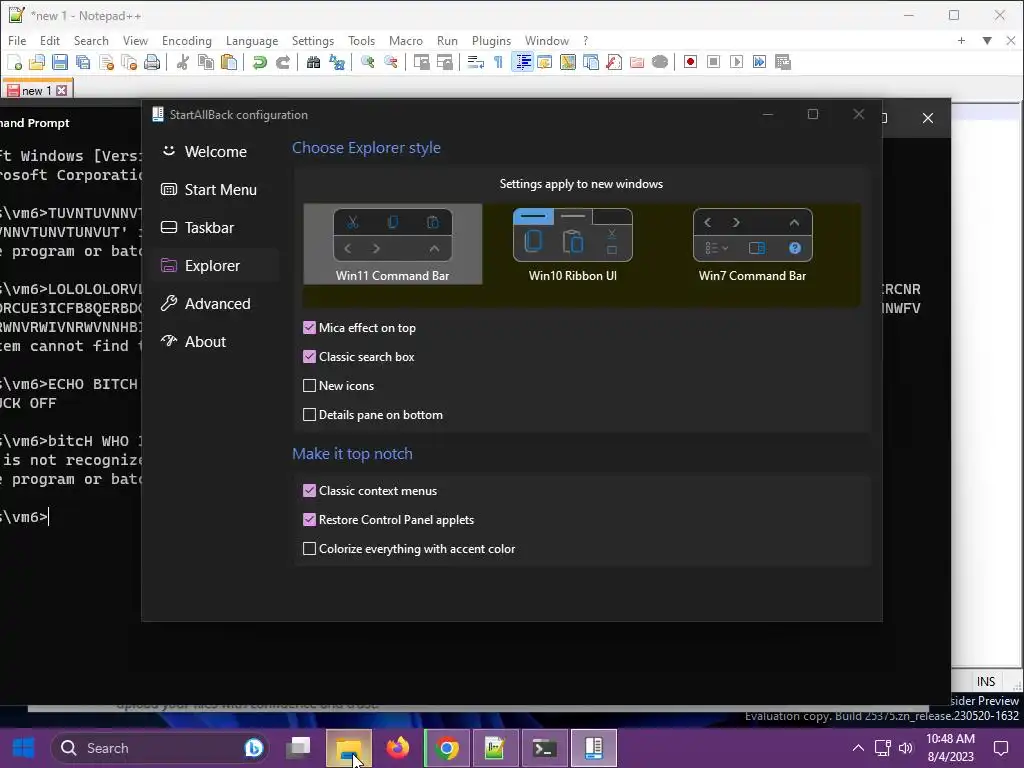The height and width of the screenshot is (768, 1024).
Task: Open the Encoding menu
Action: coord(187,40)
